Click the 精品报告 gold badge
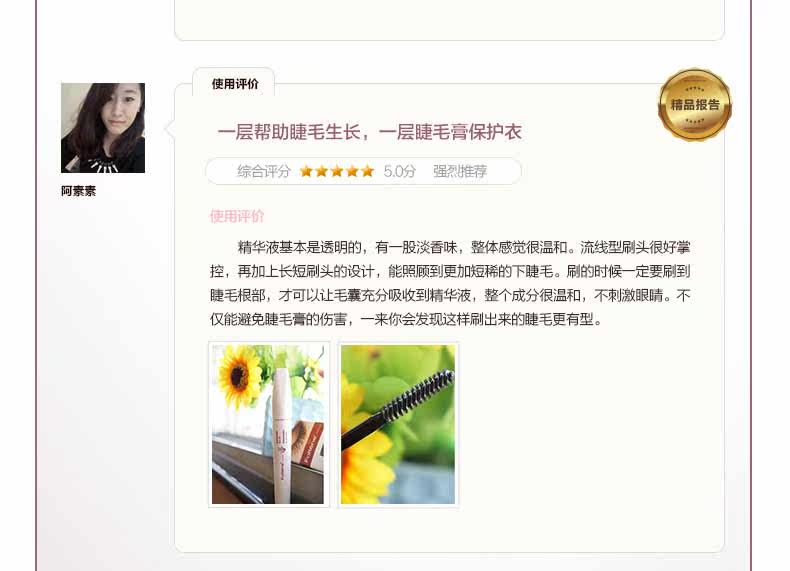The image size is (790, 571). [x=695, y=105]
